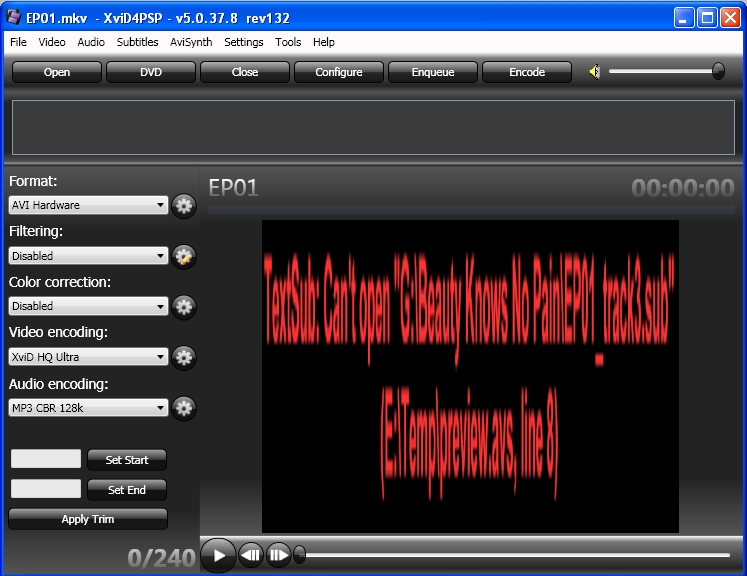This screenshot has height=576, width=747.
Task: Click the Close toolbar button
Action: 245,72
